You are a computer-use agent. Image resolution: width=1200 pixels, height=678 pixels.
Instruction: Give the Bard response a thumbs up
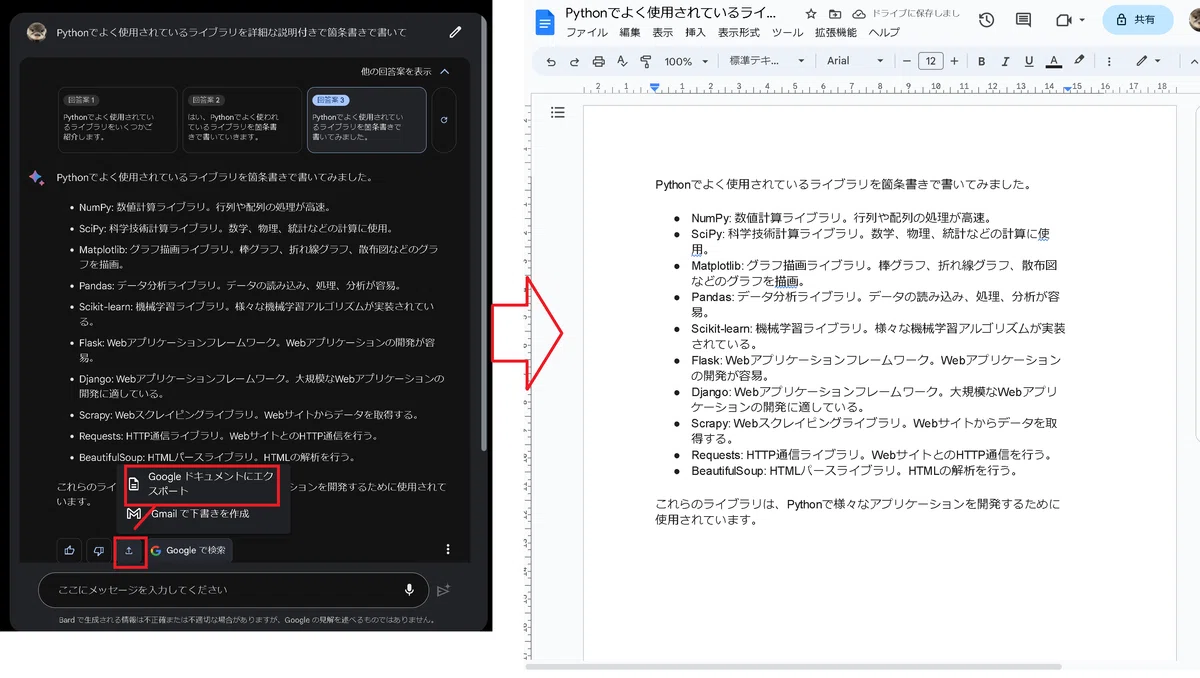pos(69,550)
